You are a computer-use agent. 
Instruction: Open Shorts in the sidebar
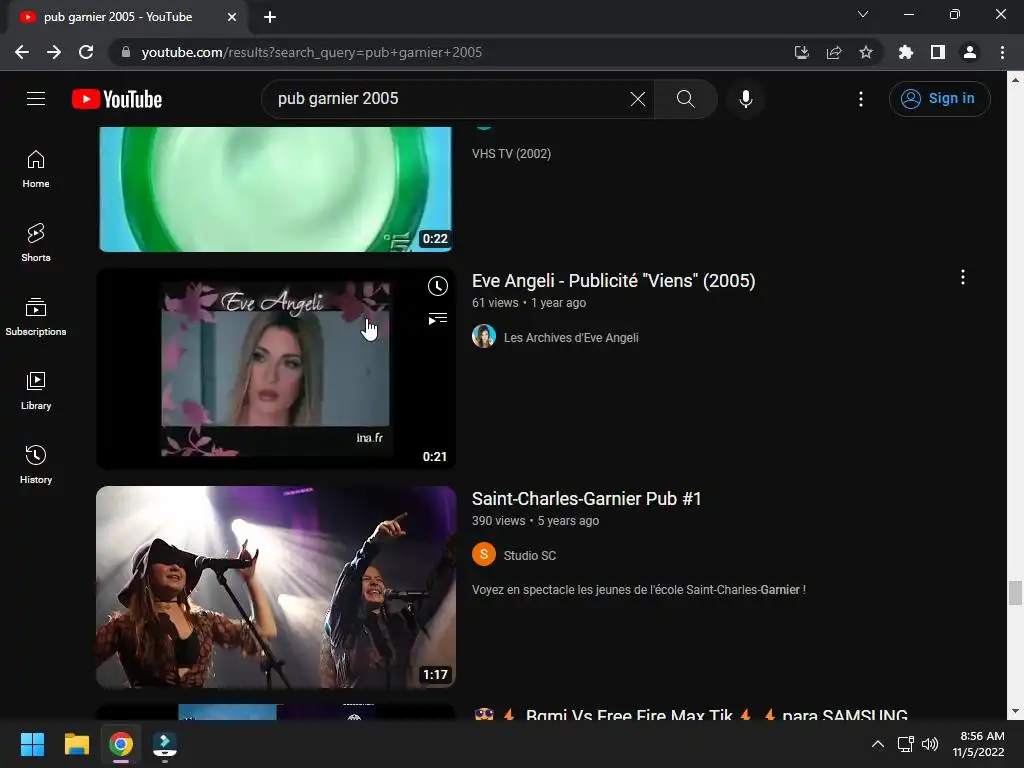coord(36,243)
